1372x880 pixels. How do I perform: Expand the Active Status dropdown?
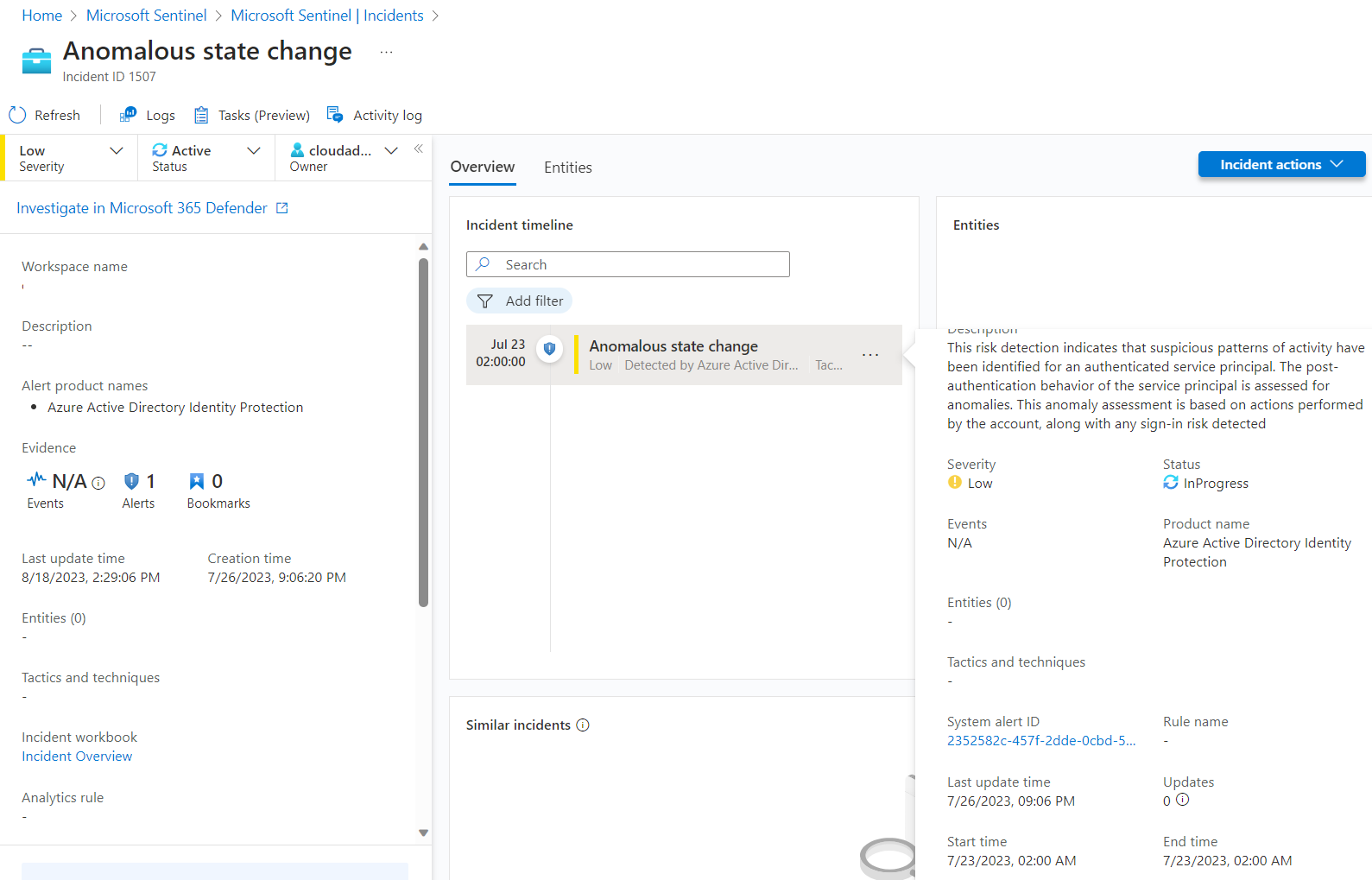(254, 150)
